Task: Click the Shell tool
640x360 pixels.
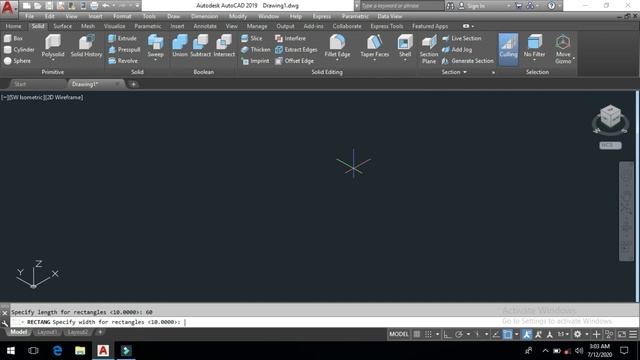Action: 405,45
